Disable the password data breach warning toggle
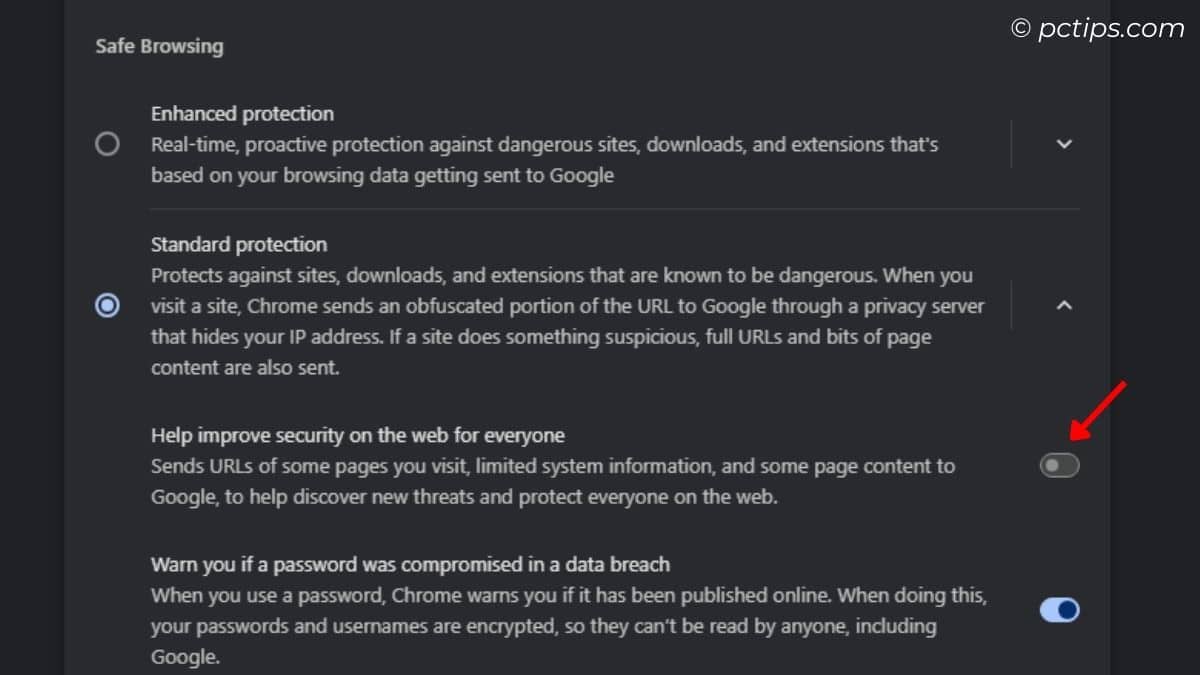 point(1059,610)
